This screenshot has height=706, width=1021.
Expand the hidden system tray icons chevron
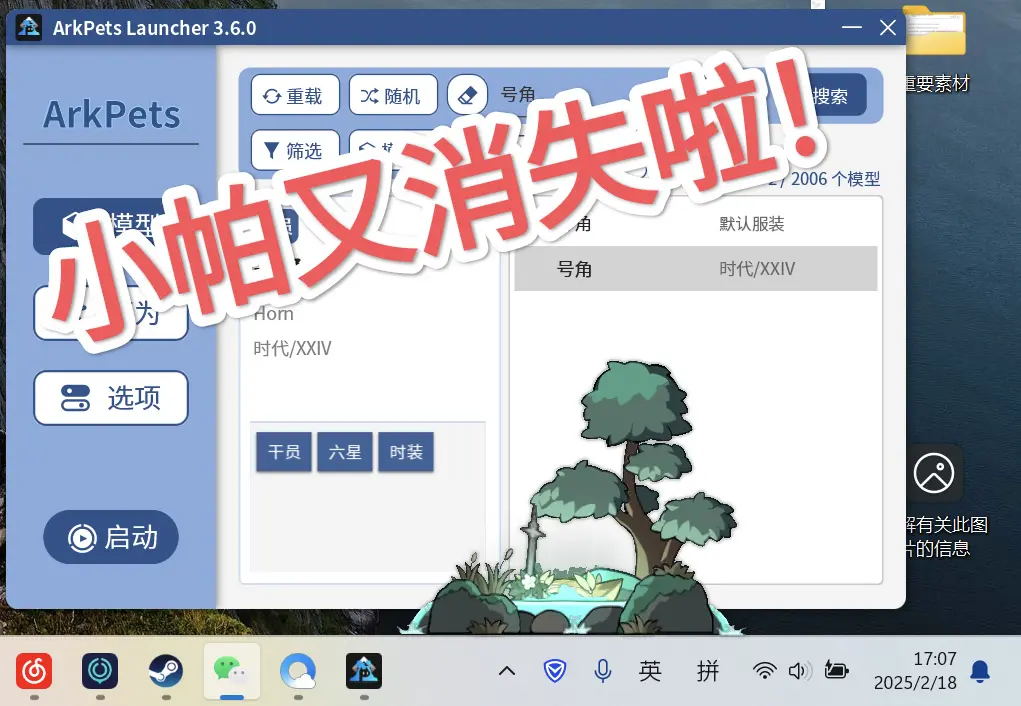click(507, 671)
